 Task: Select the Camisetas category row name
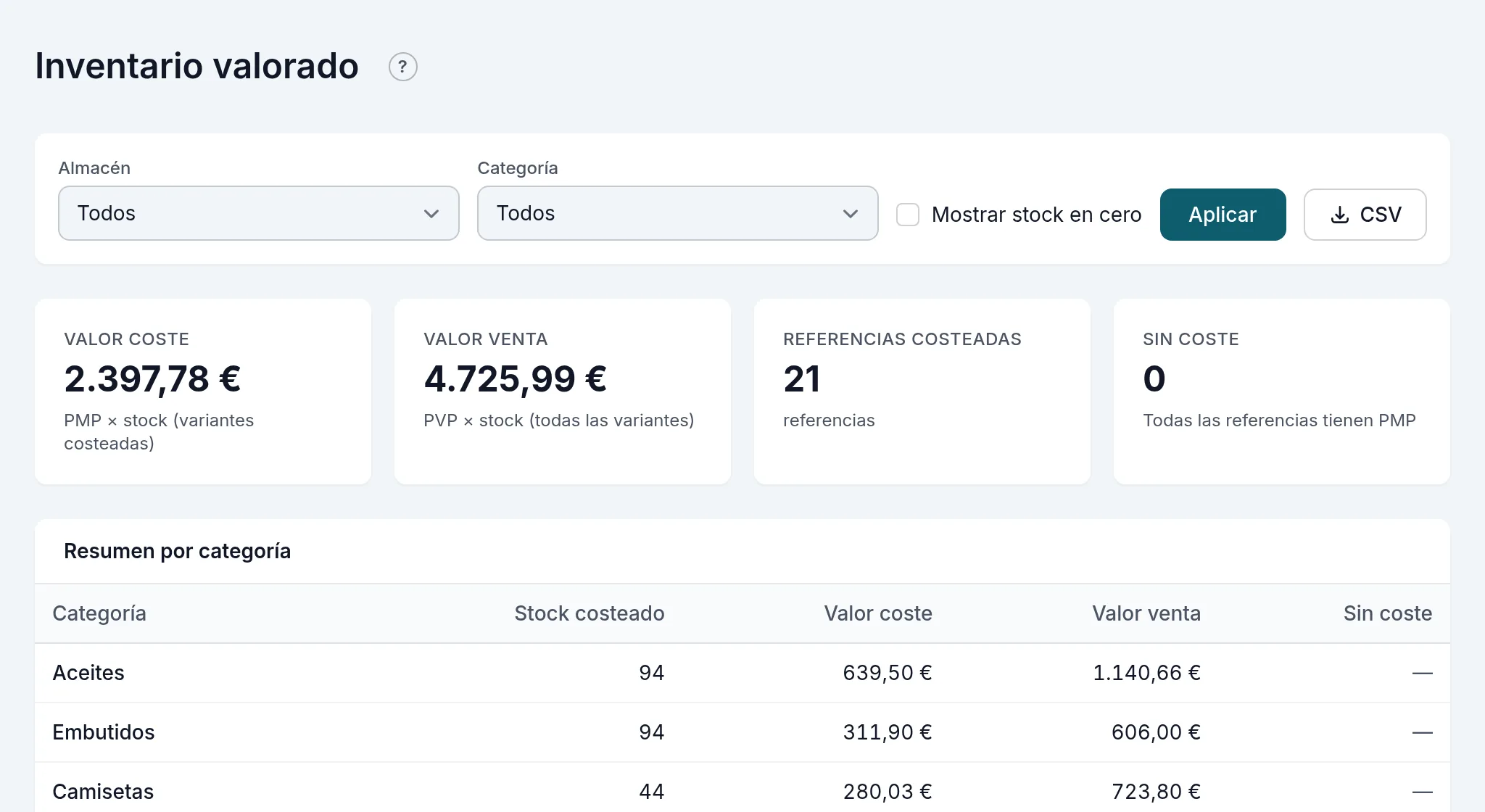coord(103,792)
